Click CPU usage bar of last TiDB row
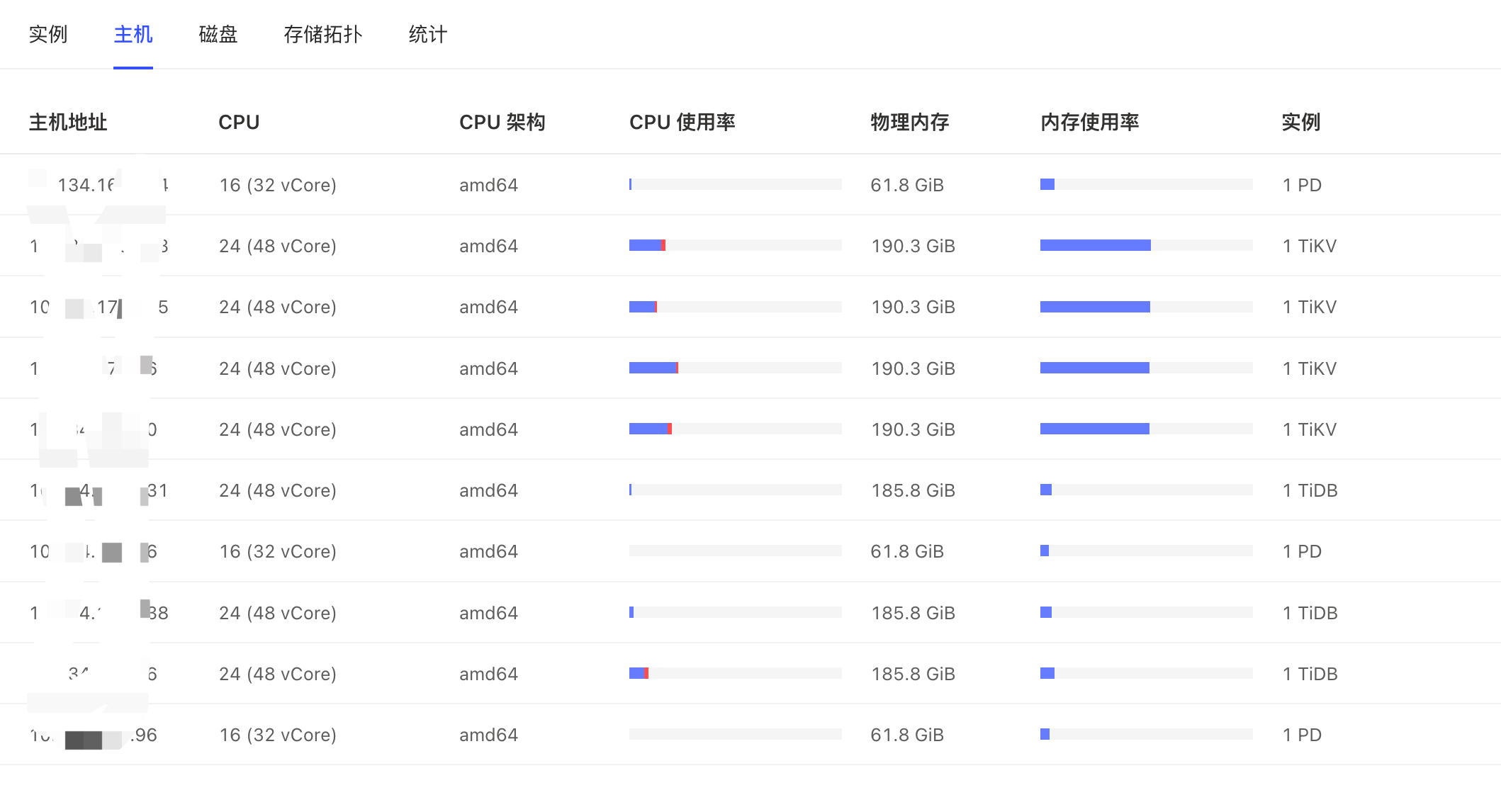The image size is (1501, 812). (x=735, y=673)
